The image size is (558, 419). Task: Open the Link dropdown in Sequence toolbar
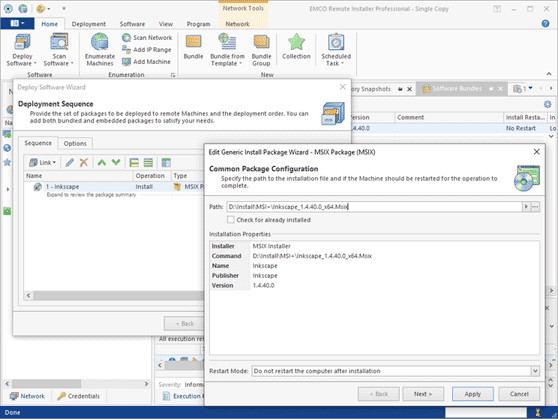[x=42, y=163]
